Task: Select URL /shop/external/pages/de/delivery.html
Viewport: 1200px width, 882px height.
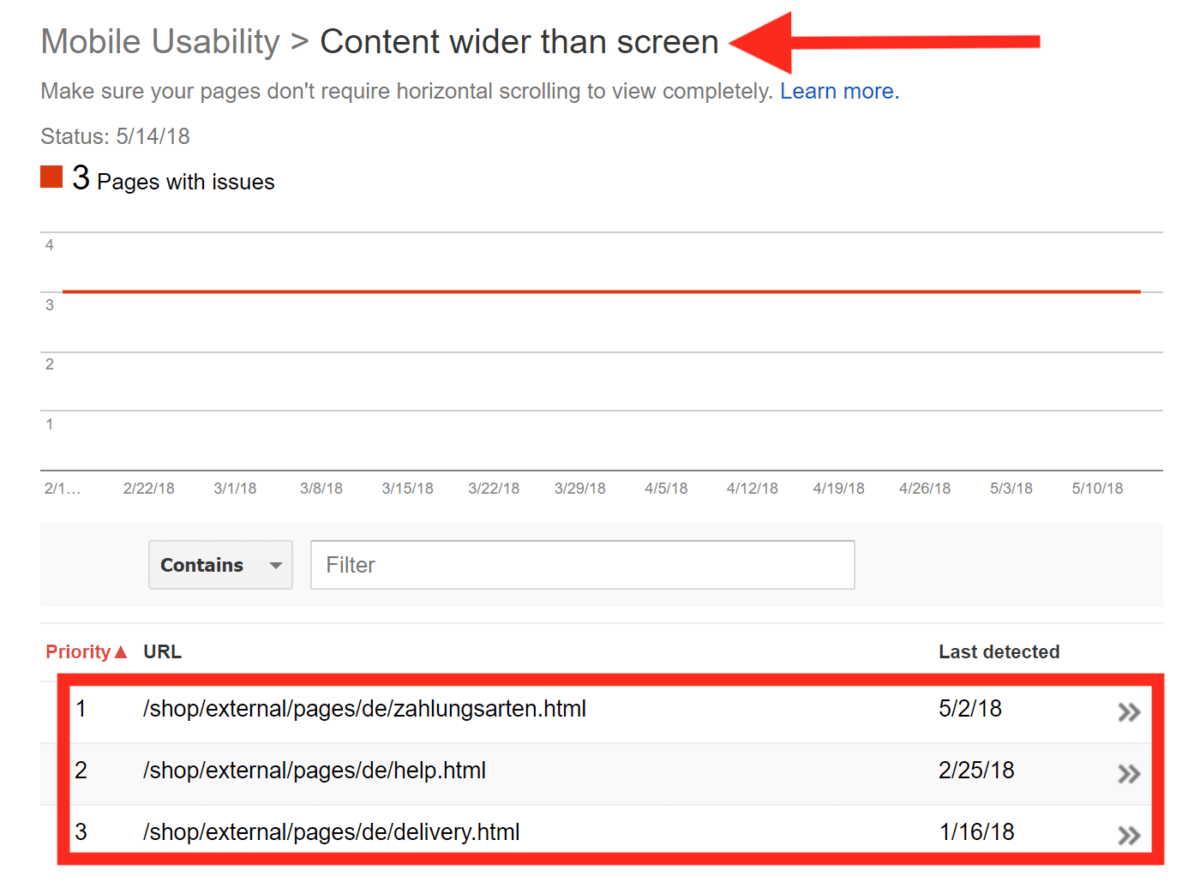Action: click(332, 832)
